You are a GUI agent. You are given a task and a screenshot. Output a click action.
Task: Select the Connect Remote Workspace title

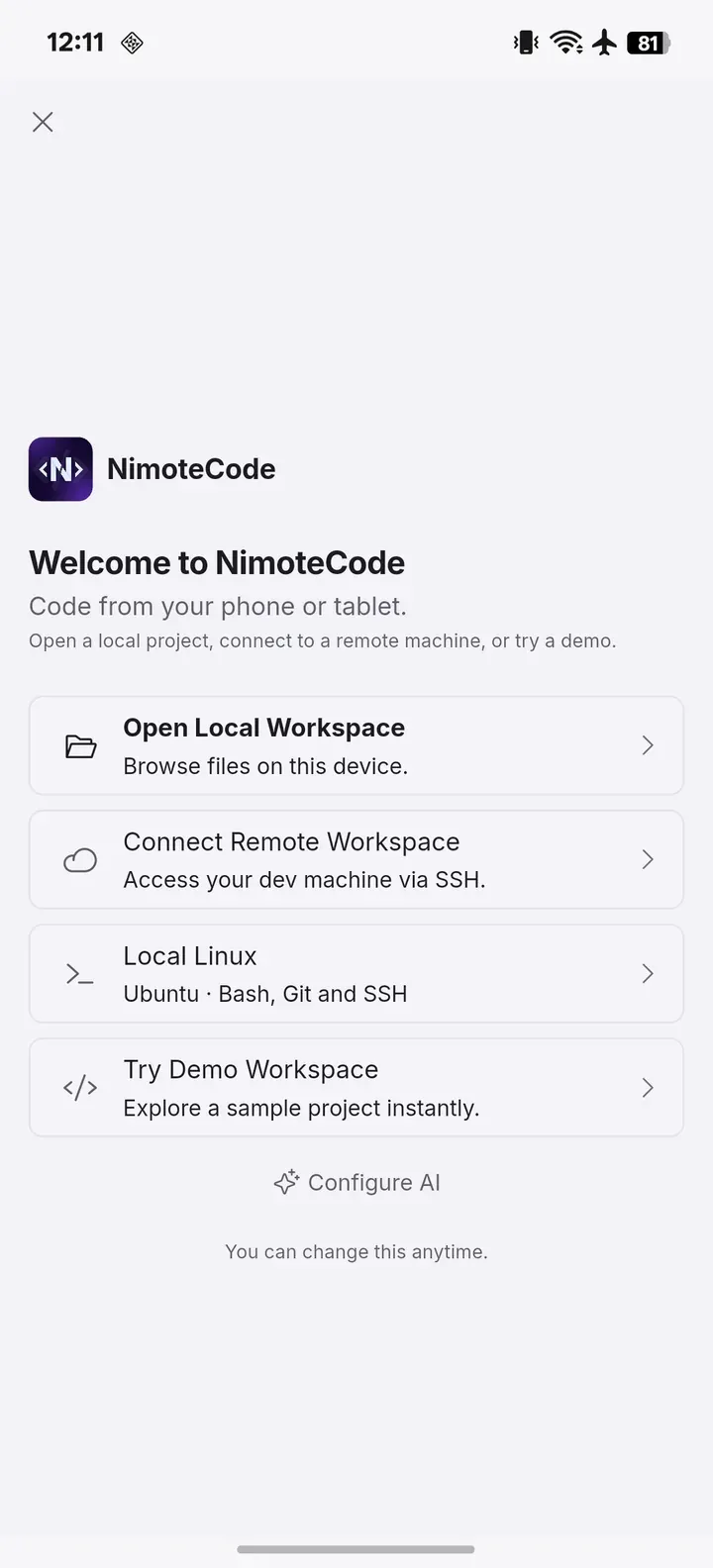(x=291, y=841)
